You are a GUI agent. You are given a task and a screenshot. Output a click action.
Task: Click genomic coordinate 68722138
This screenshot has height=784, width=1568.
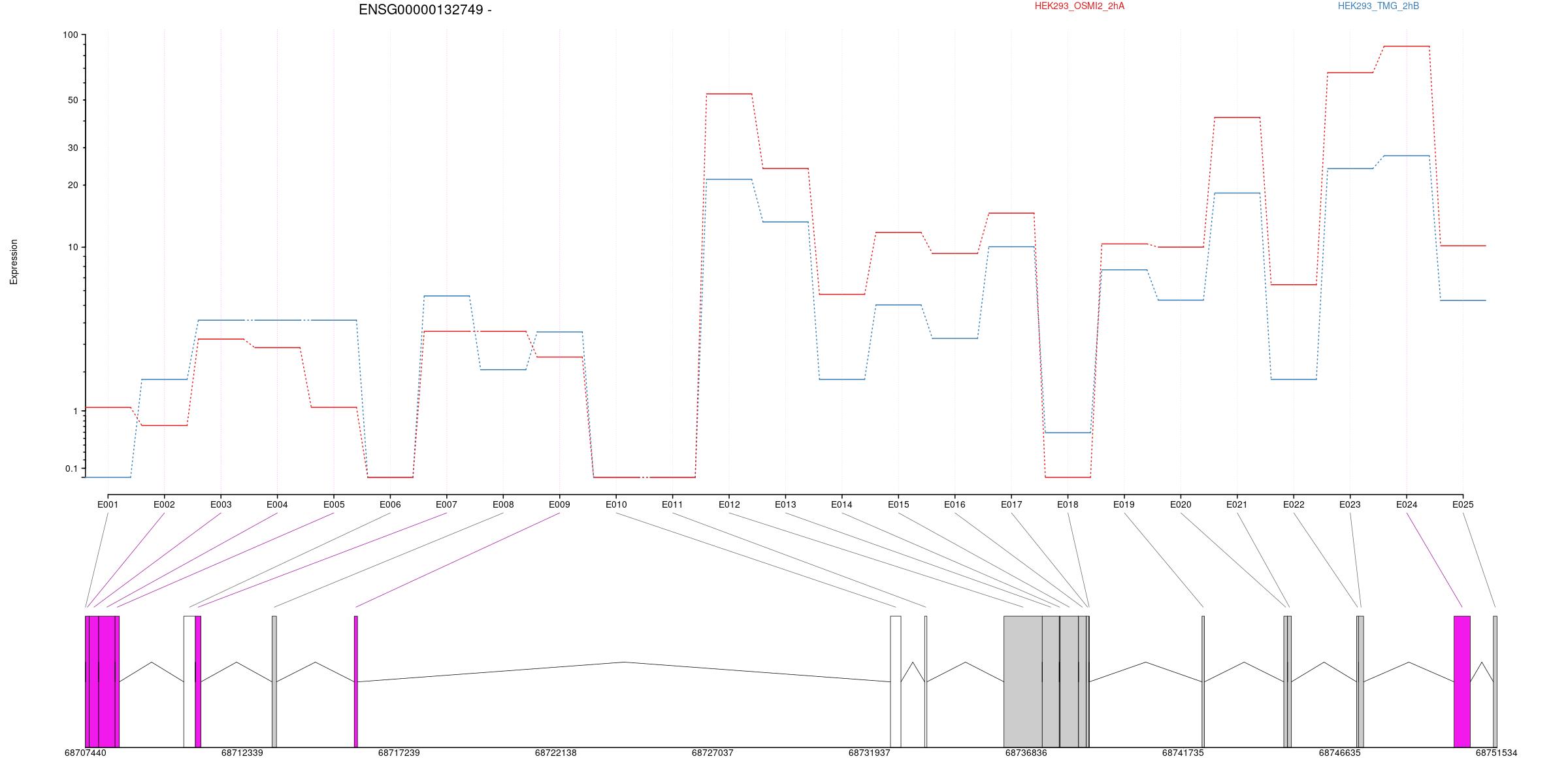click(x=555, y=753)
